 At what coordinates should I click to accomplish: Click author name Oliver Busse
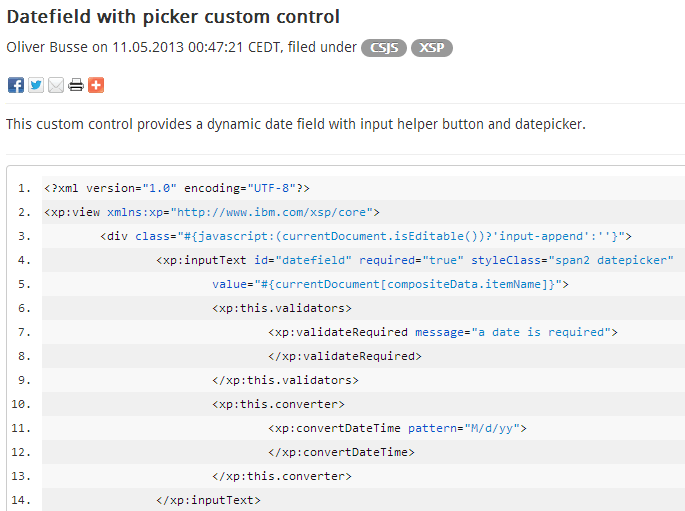pos(47,47)
